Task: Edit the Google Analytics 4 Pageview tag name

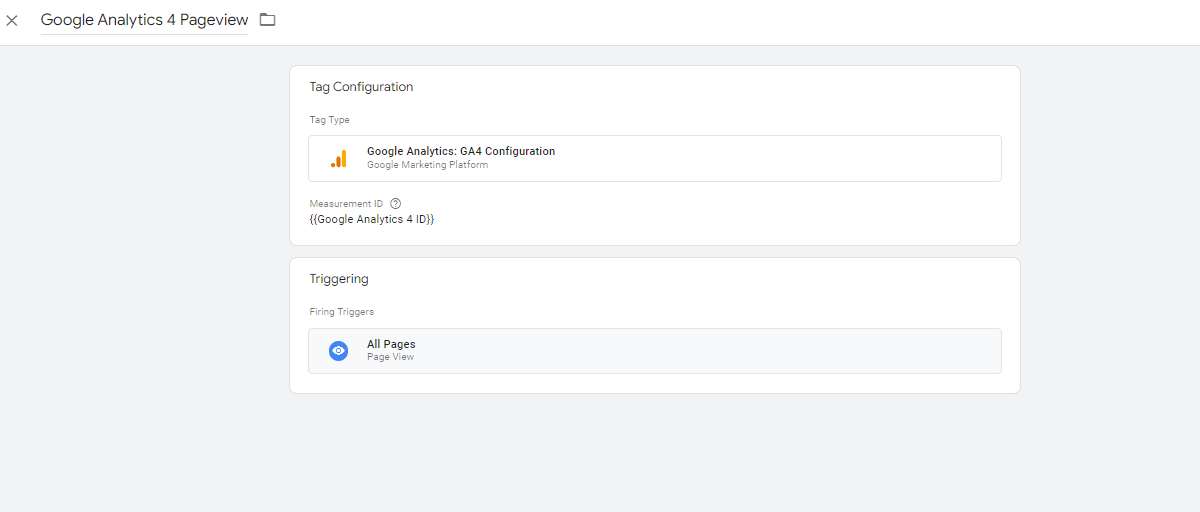Action: 144,20
